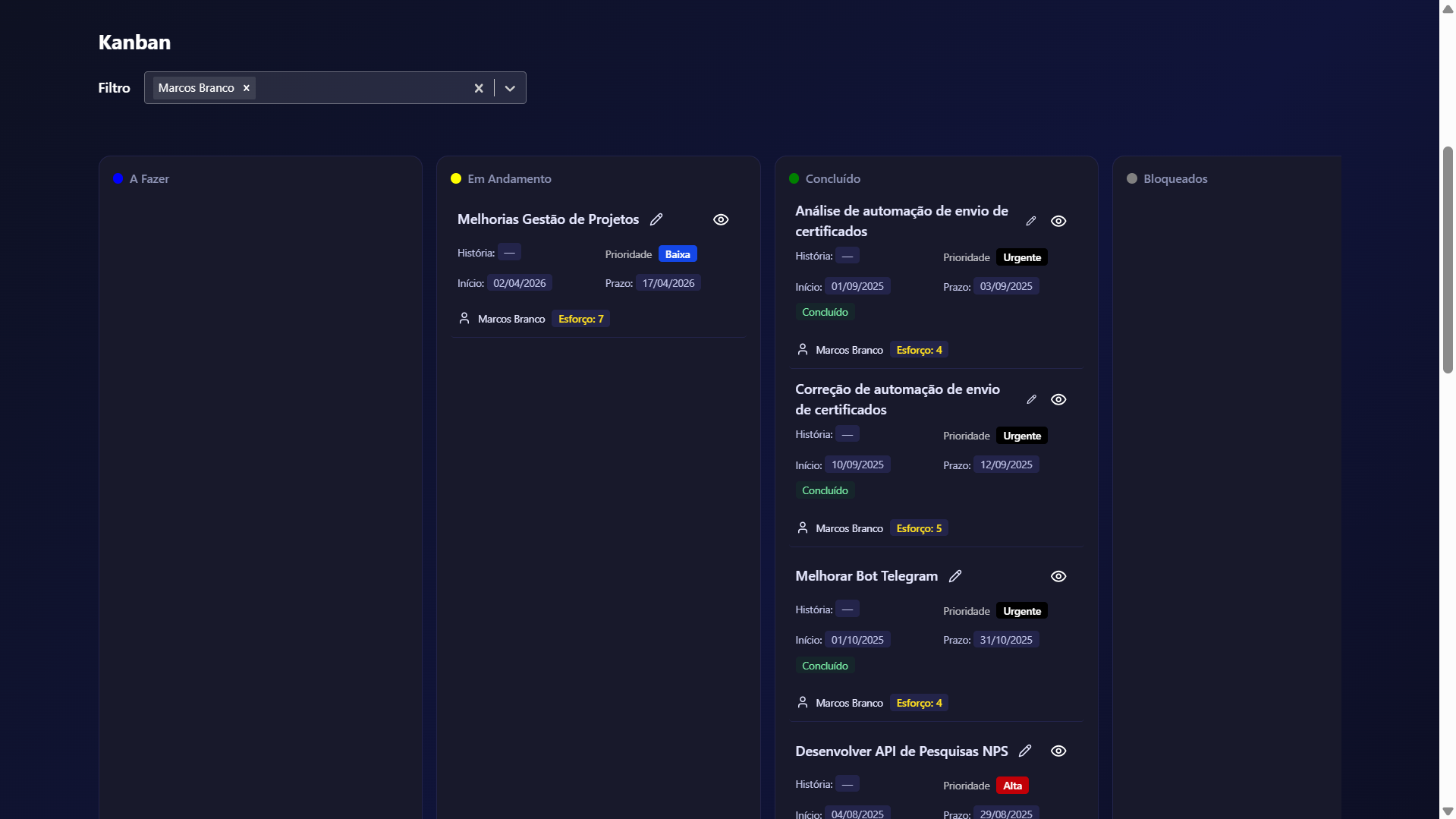1456x819 pixels.
Task: Open the Melhorias Gestão de Projetos title
Action: tap(548, 219)
